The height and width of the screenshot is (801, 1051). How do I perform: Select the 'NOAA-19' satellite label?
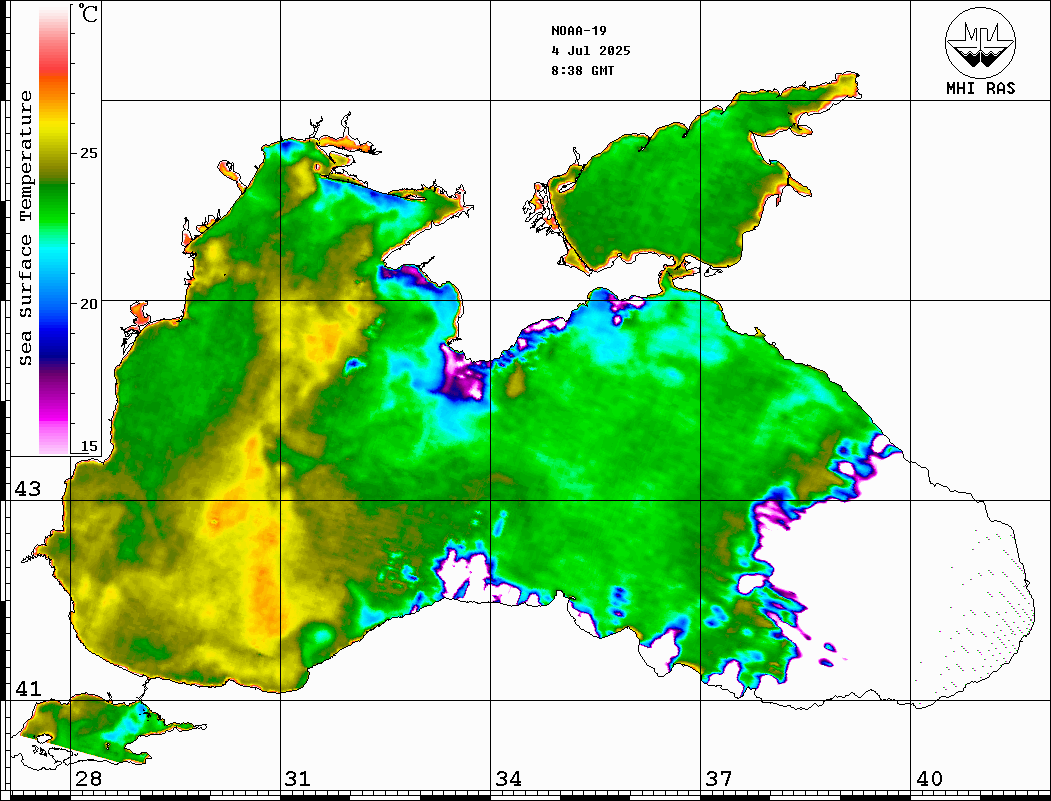click(578, 31)
